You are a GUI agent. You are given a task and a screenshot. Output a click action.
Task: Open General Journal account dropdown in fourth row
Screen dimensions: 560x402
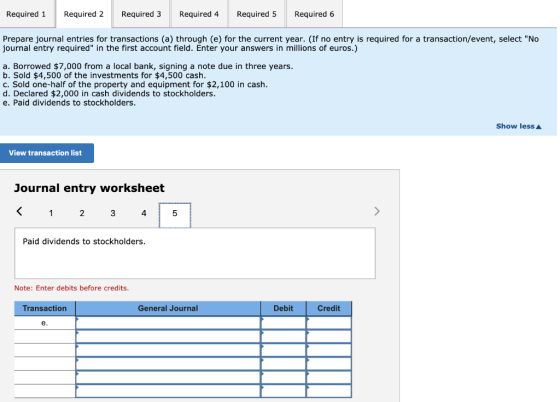coord(168,364)
